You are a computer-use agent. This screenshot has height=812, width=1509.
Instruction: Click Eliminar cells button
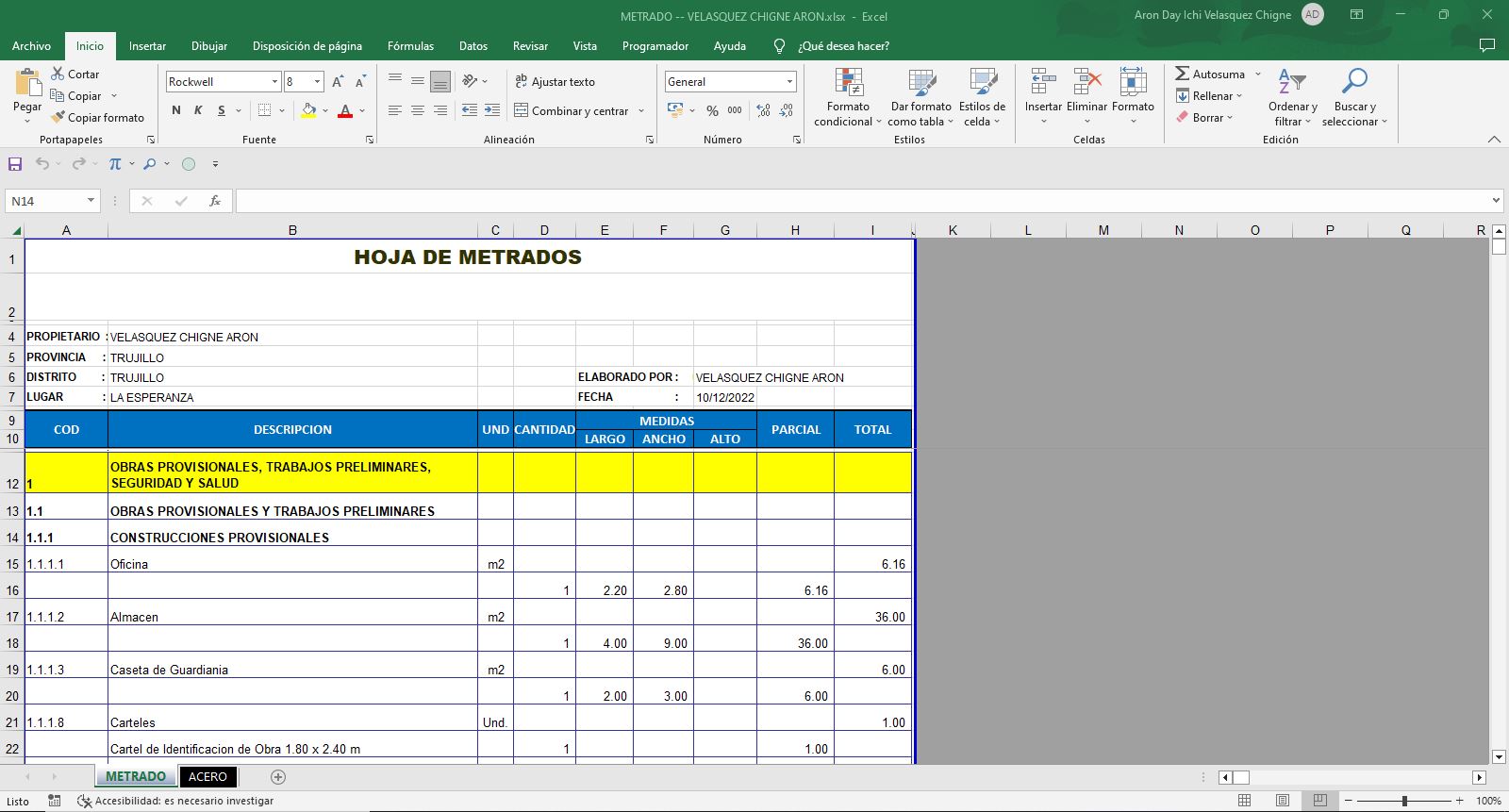tap(1086, 95)
